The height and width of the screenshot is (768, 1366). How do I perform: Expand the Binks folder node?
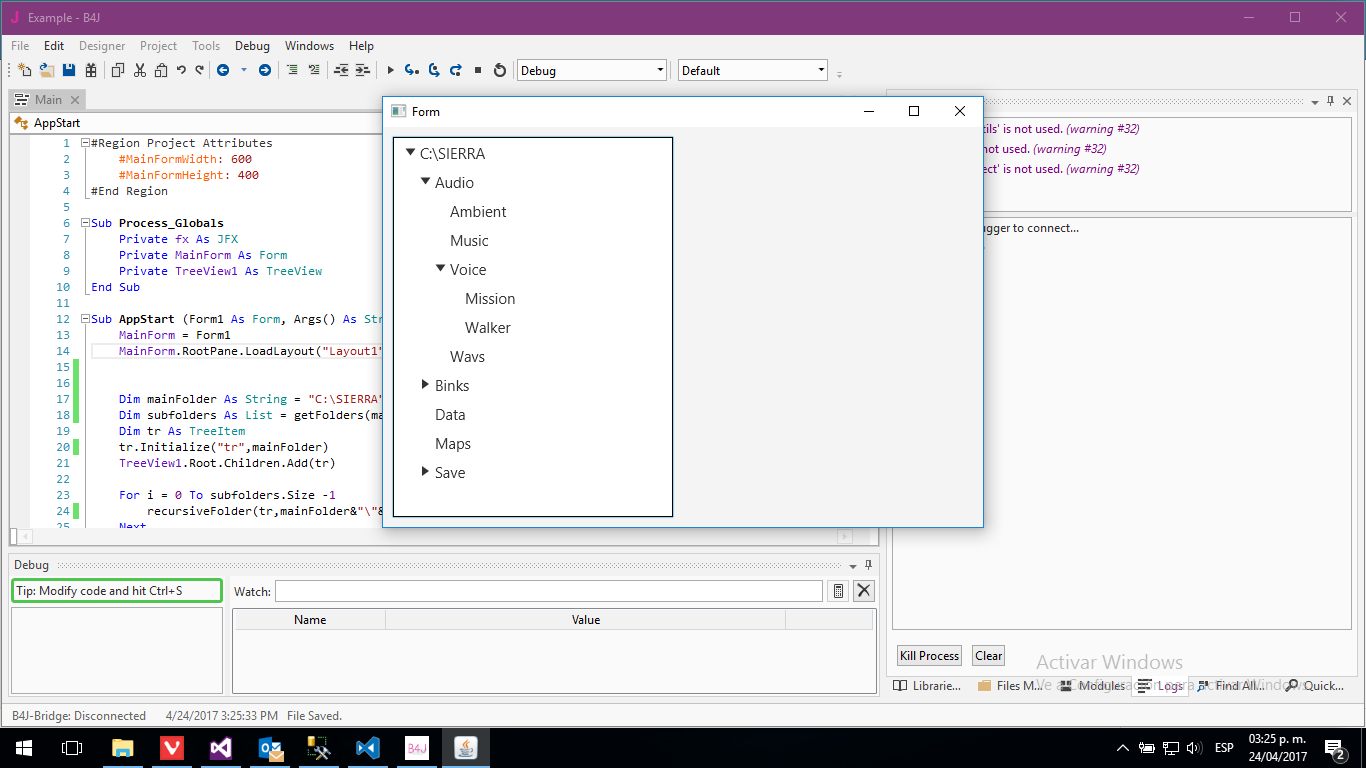(x=426, y=385)
